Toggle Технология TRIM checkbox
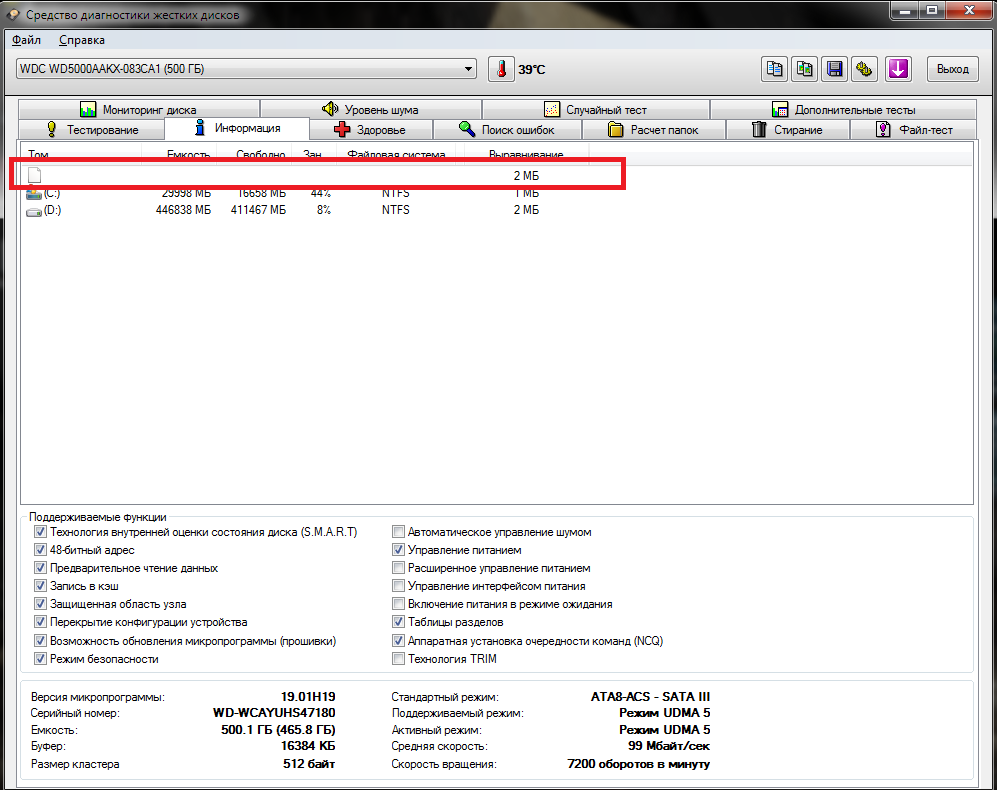The height and width of the screenshot is (790, 997). click(x=398, y=659)
